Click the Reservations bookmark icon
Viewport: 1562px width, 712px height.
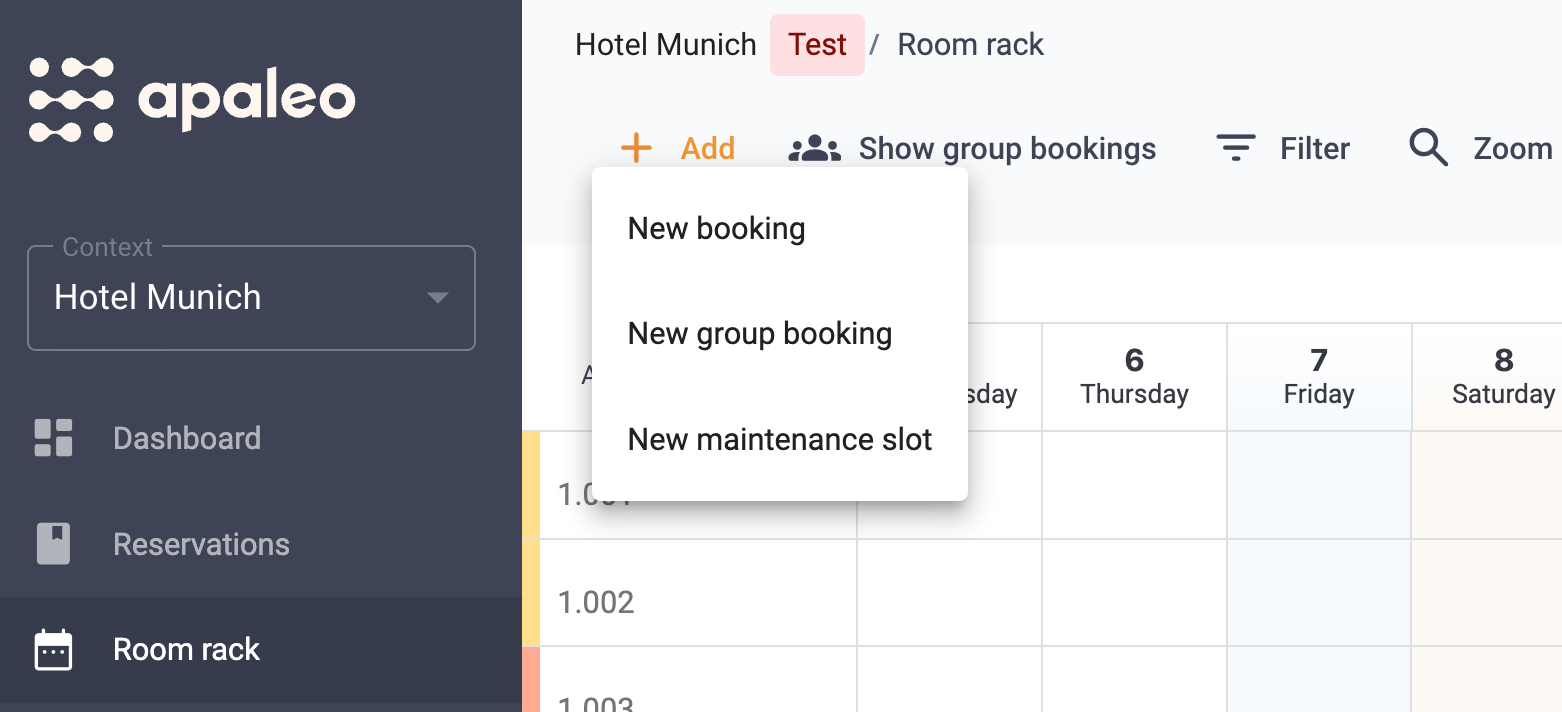53,544
